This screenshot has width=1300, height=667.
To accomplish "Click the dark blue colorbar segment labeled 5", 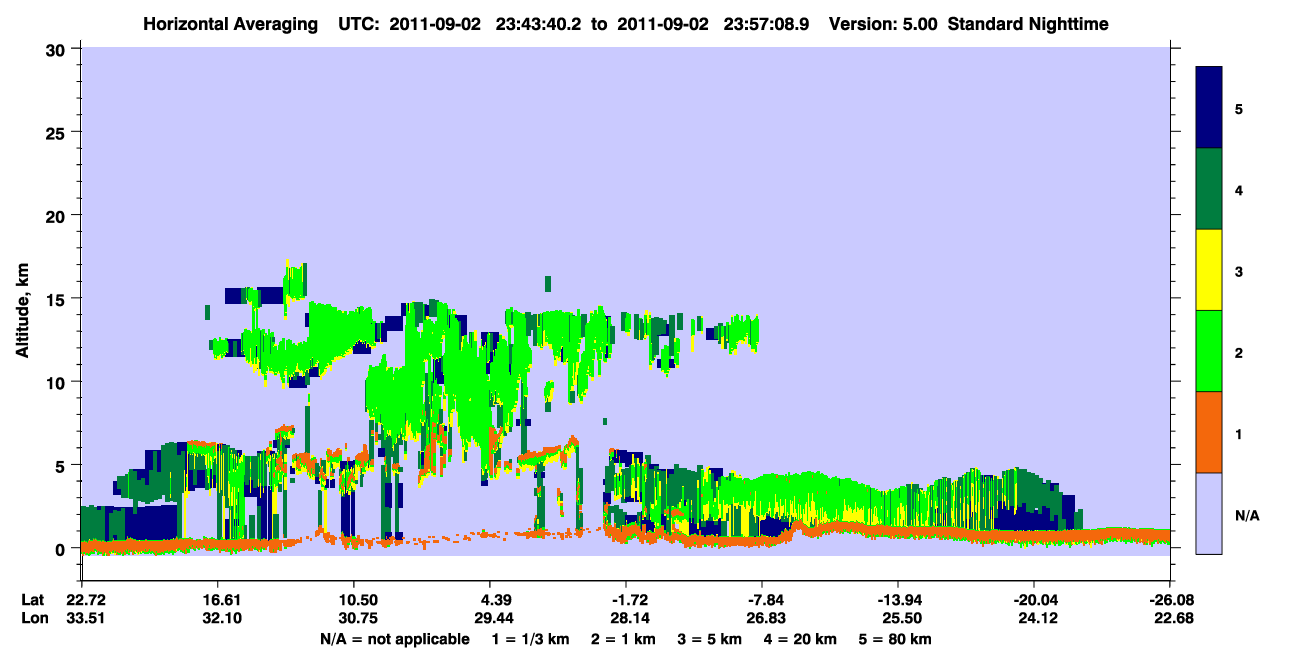I will coord(1209,107).
